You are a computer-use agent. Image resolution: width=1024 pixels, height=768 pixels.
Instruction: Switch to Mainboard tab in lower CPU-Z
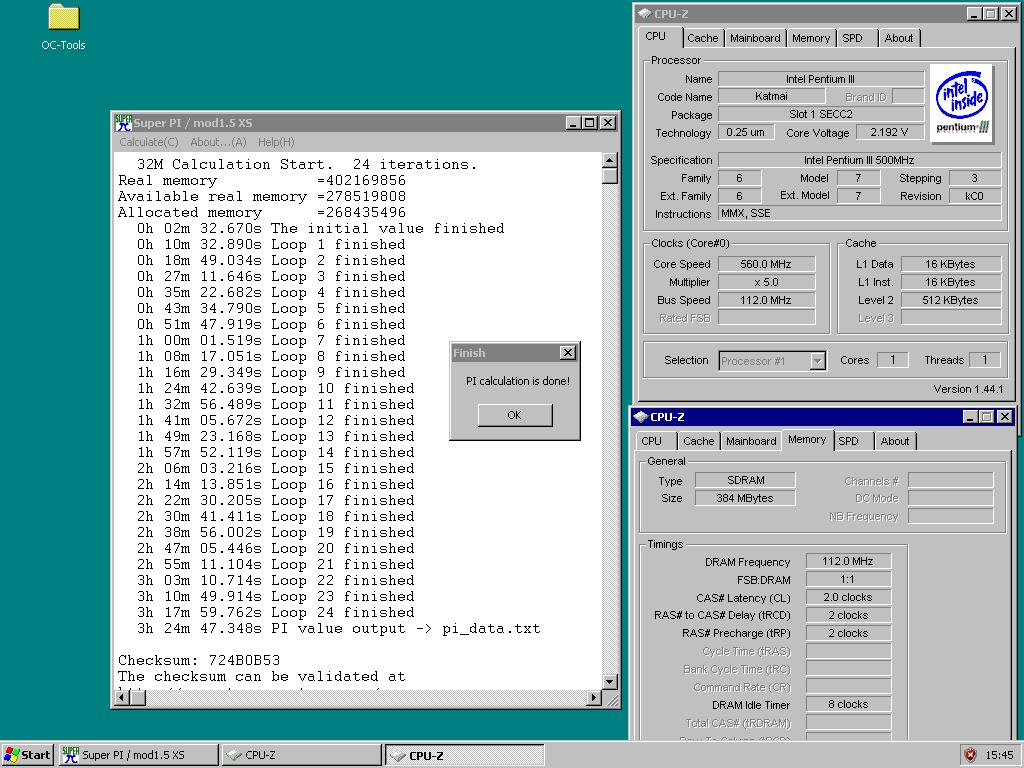(751, 441)
